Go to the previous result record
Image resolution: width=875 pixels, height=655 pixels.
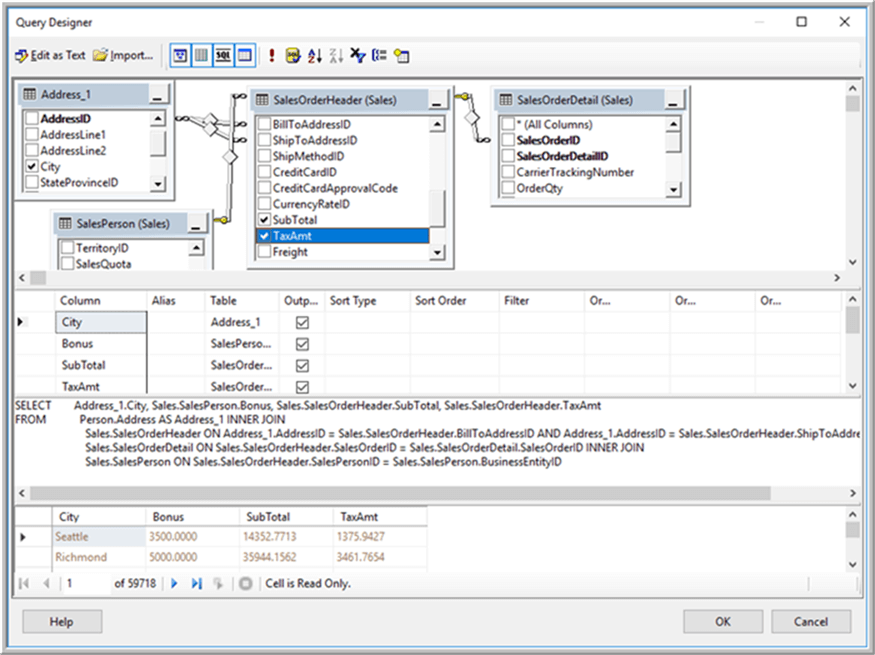click(46, 584)
